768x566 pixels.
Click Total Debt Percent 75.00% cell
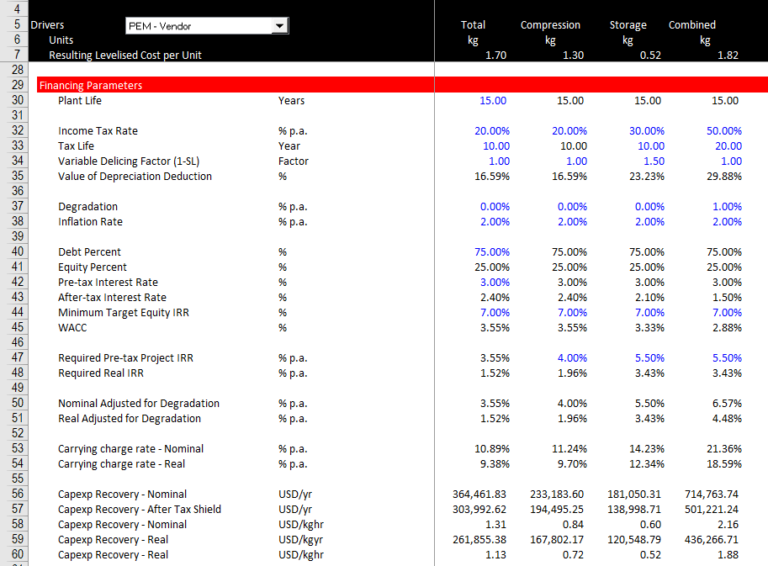(492, 252)
